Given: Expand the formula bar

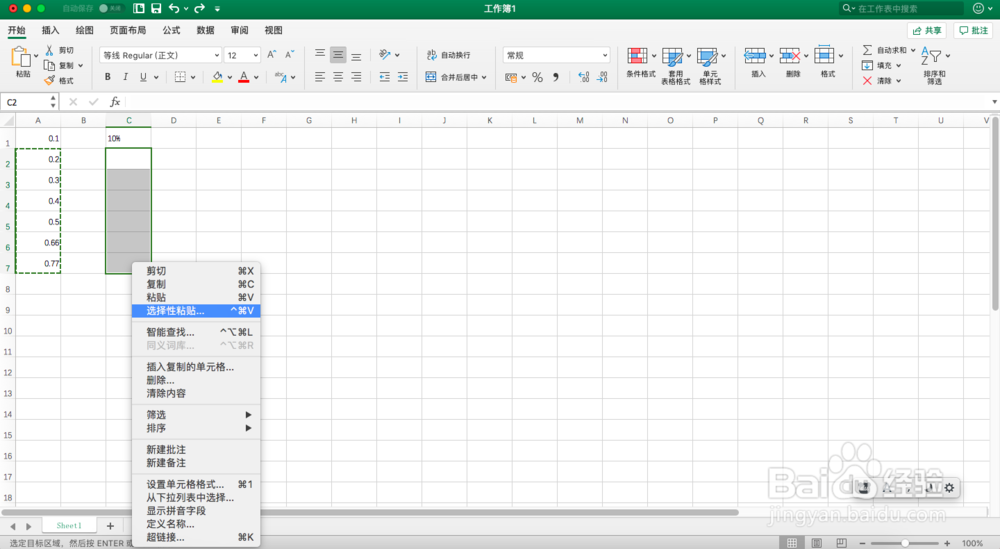Looking at the screenshot, I should coord(994,102).
